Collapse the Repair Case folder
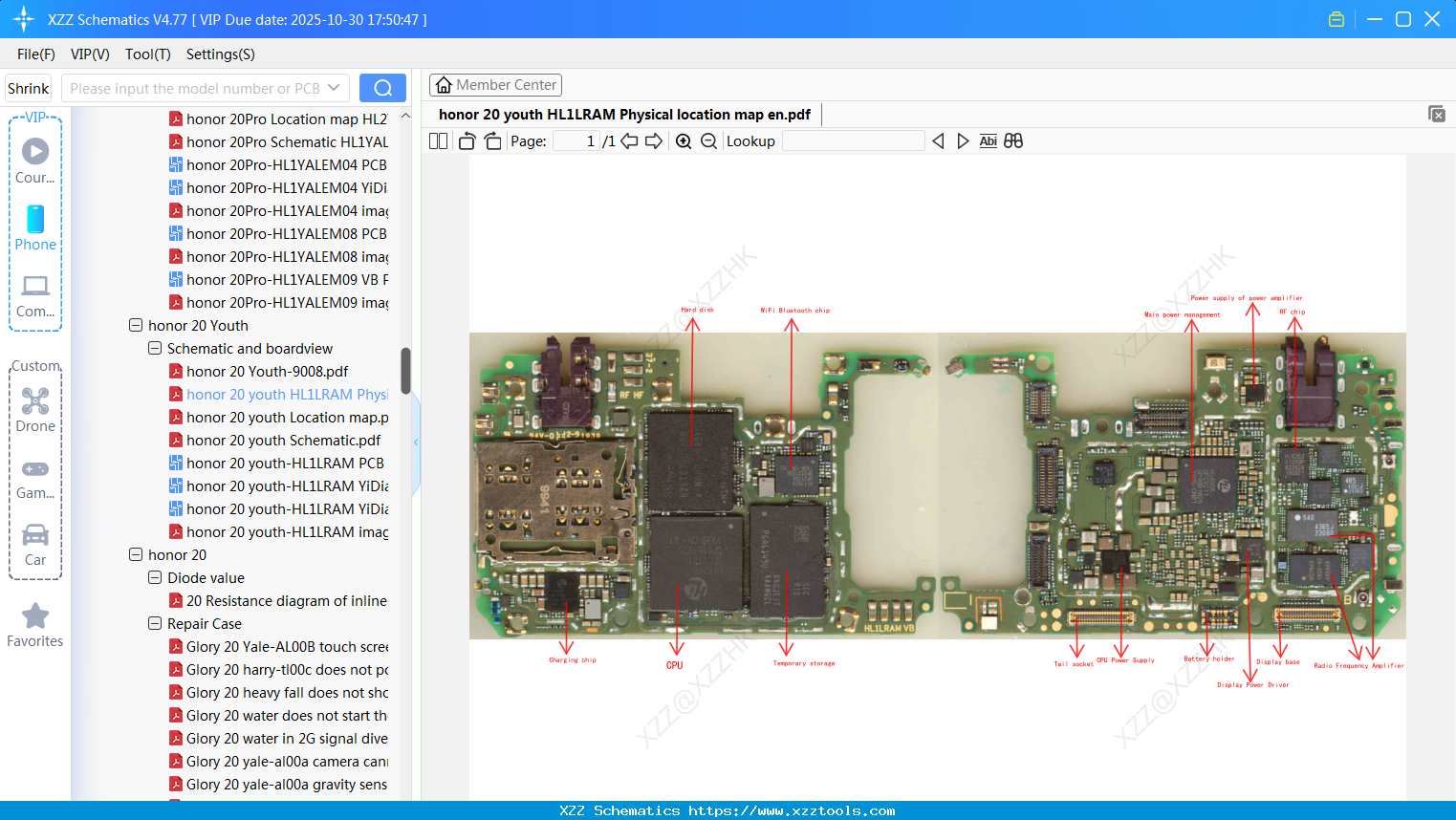This screenshot has width=1456, height=820. [155, 624]
